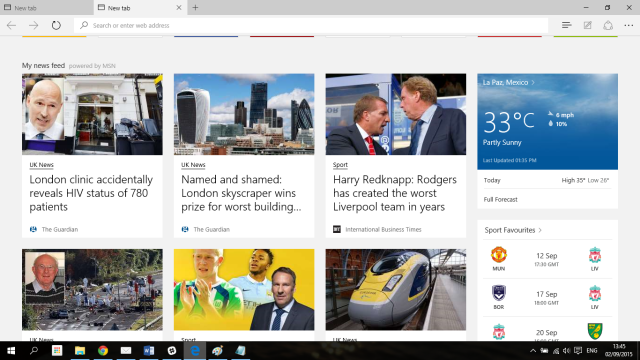Viewport: 640px width, 360px height.
Task: Click the search or enter web address field
Action: coord(311,25)
